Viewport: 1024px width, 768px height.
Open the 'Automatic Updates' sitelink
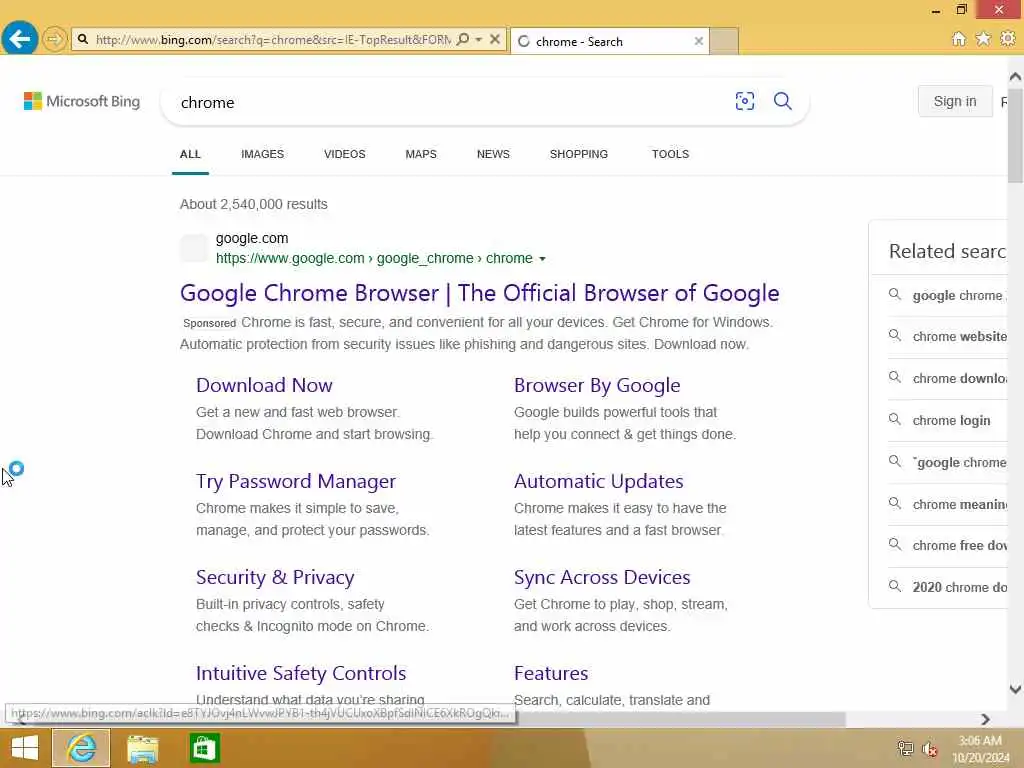[599, 481]
